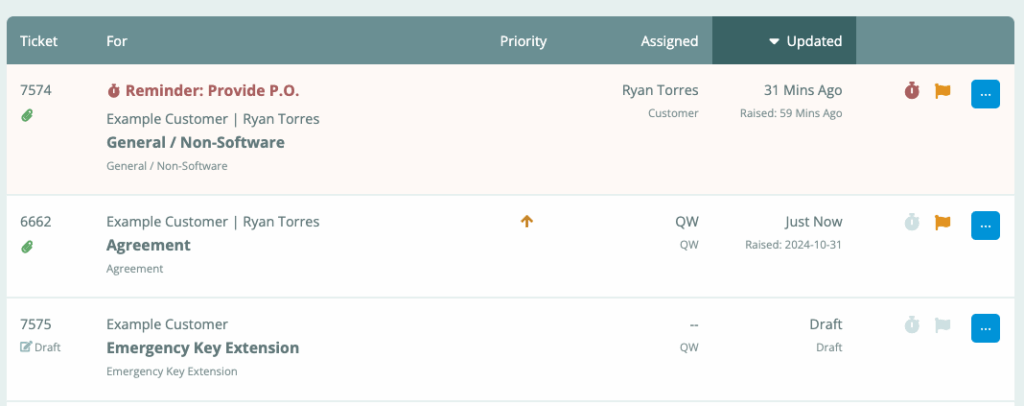Open the actions menu for ticket 6662

pos(985,224)
